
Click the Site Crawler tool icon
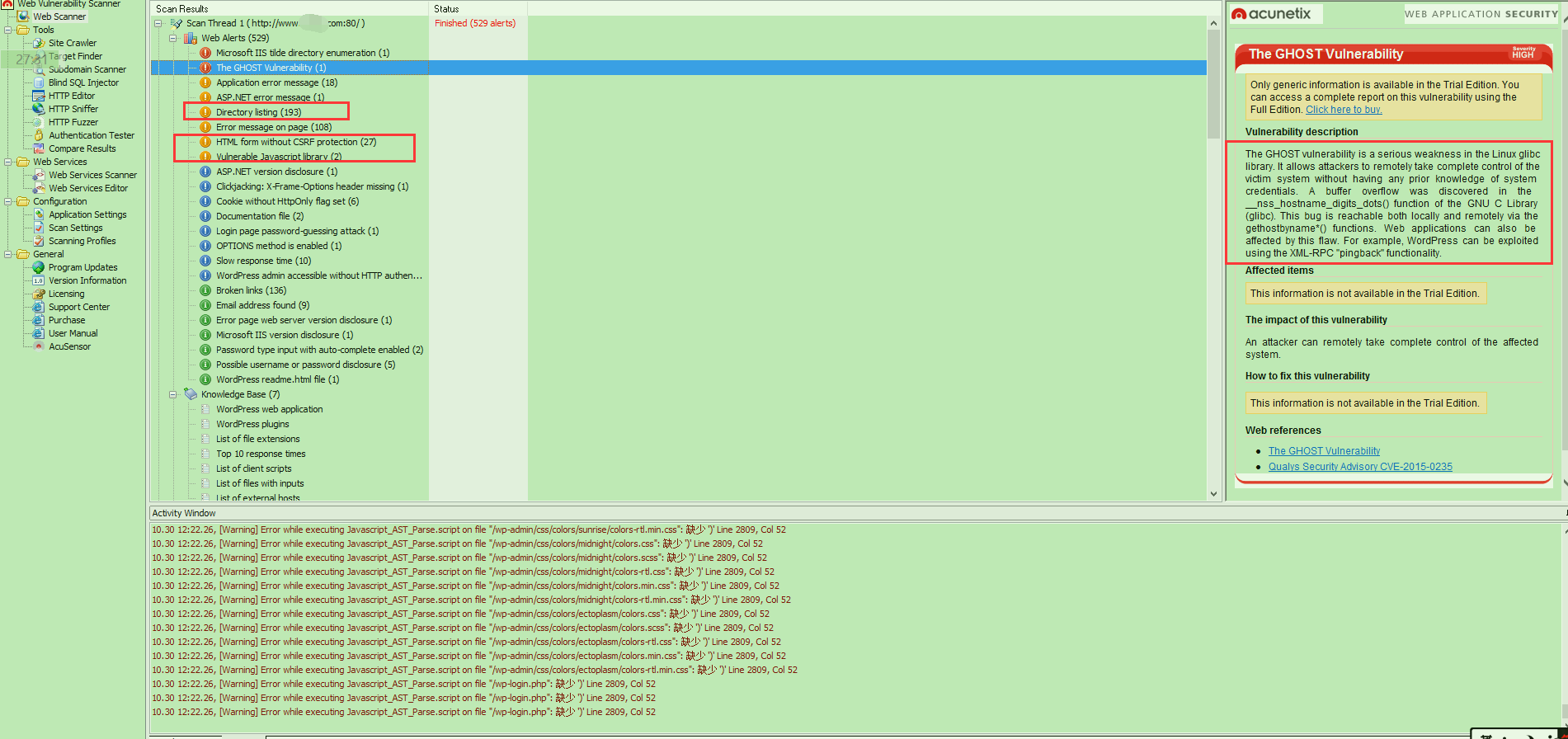click(x=38, y=43)
